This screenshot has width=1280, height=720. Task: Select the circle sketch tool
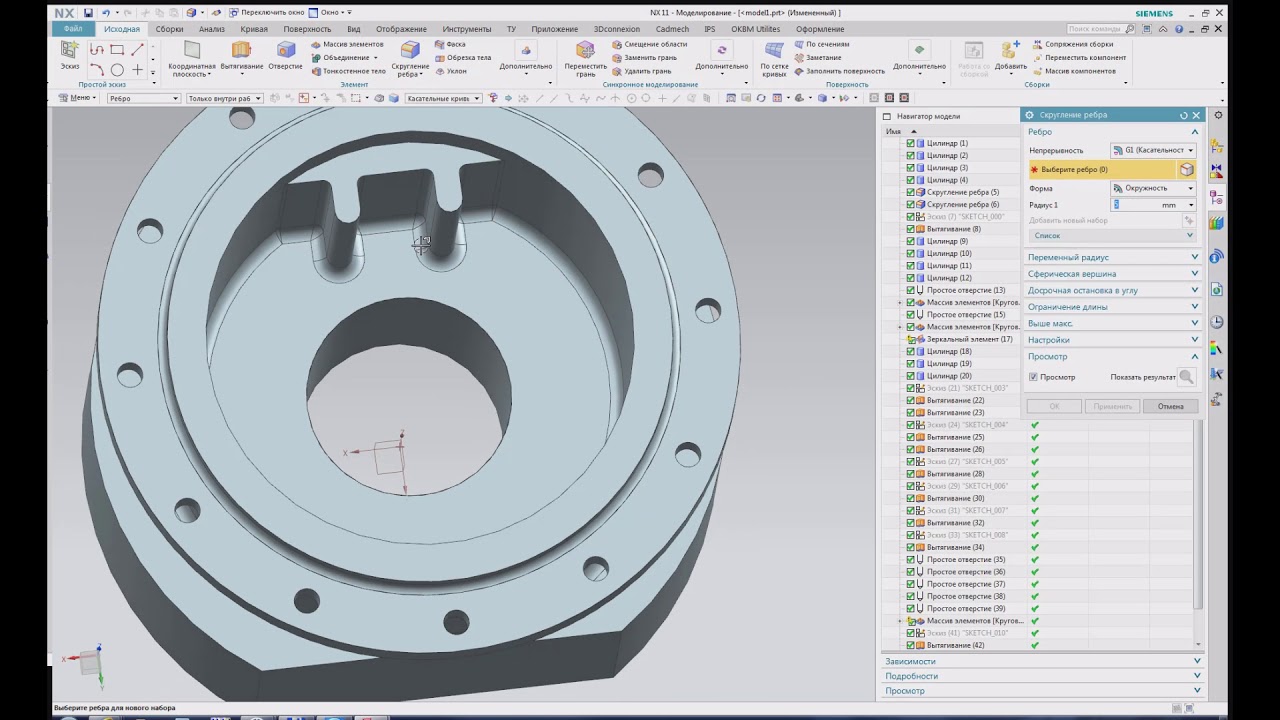pyautogui.click(x=117, y=70)
